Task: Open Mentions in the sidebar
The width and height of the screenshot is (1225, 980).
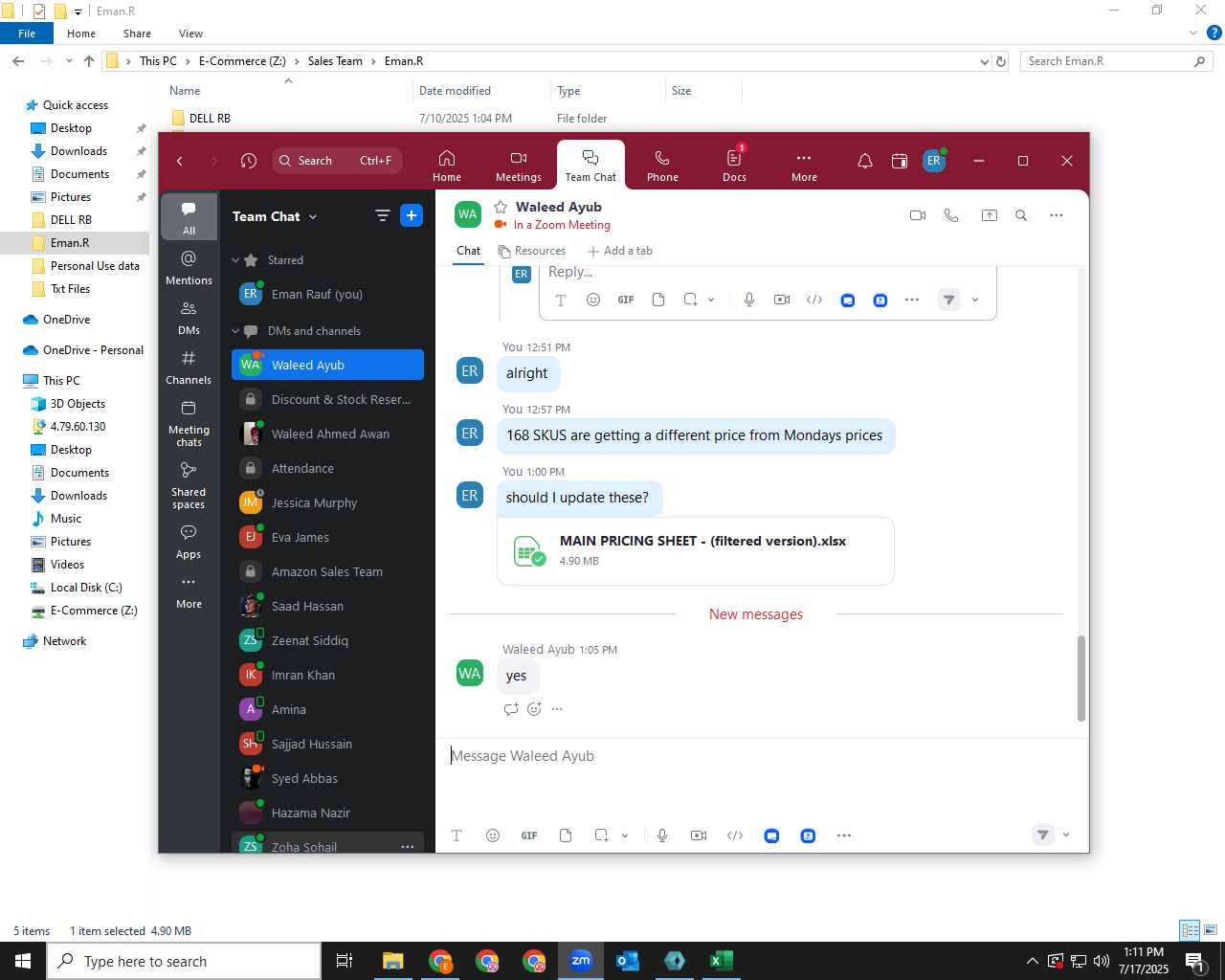Action: click(189, 268)
